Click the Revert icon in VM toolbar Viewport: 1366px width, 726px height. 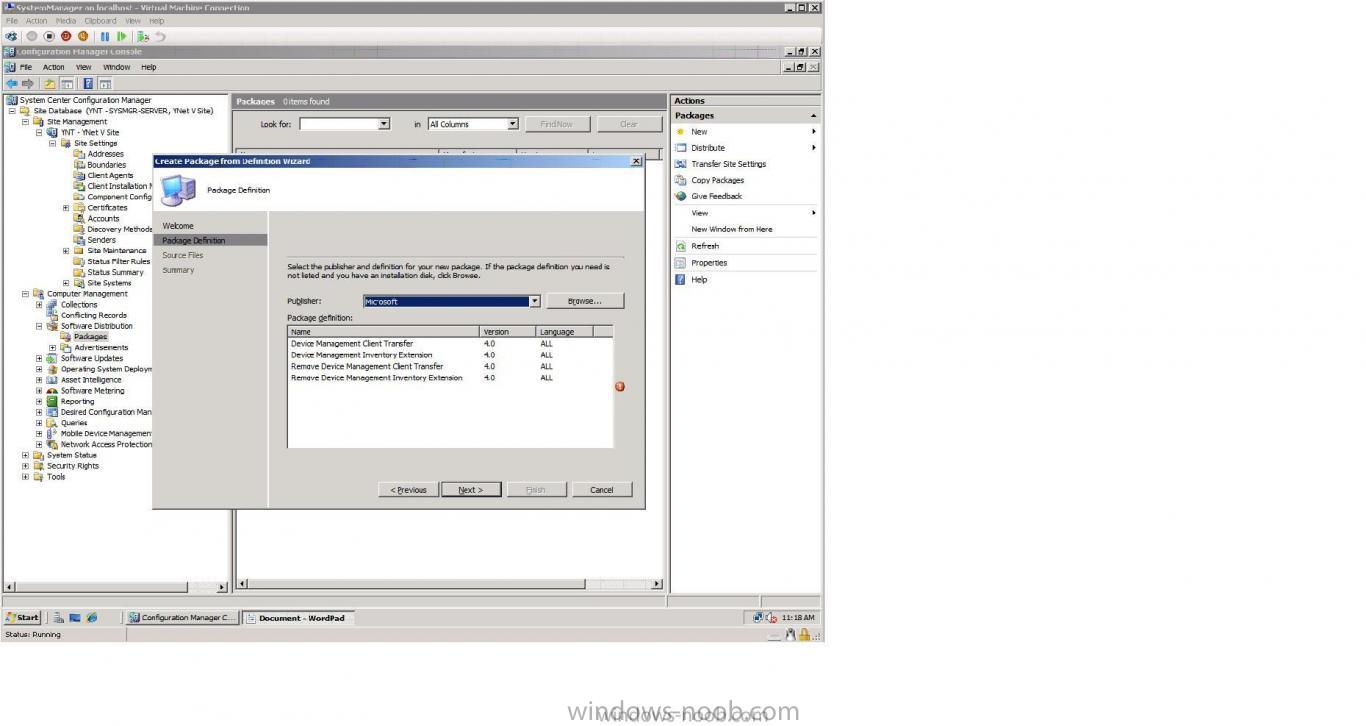[x=160, y=36]
